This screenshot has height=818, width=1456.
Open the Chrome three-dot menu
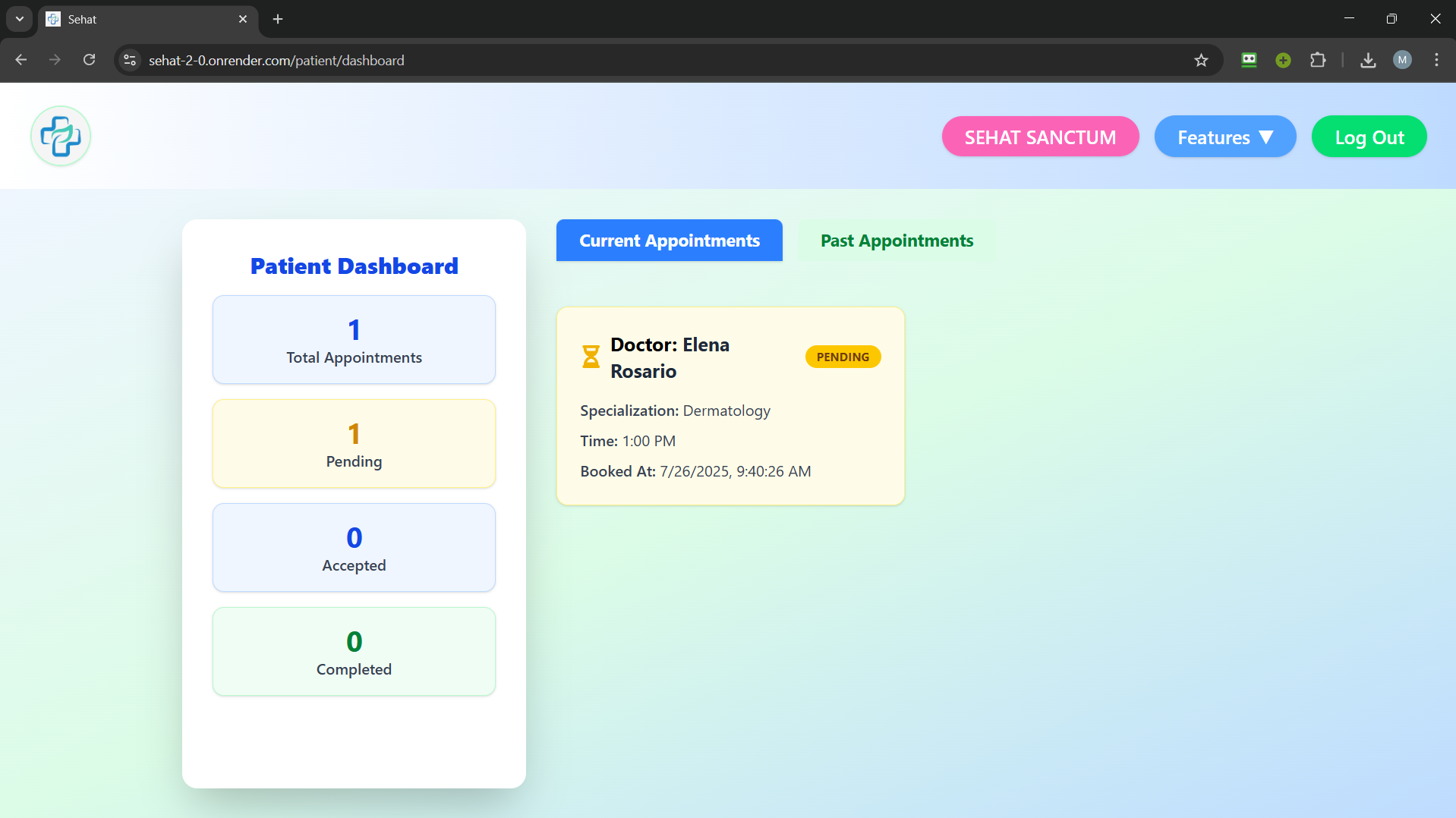point(1436,60)
